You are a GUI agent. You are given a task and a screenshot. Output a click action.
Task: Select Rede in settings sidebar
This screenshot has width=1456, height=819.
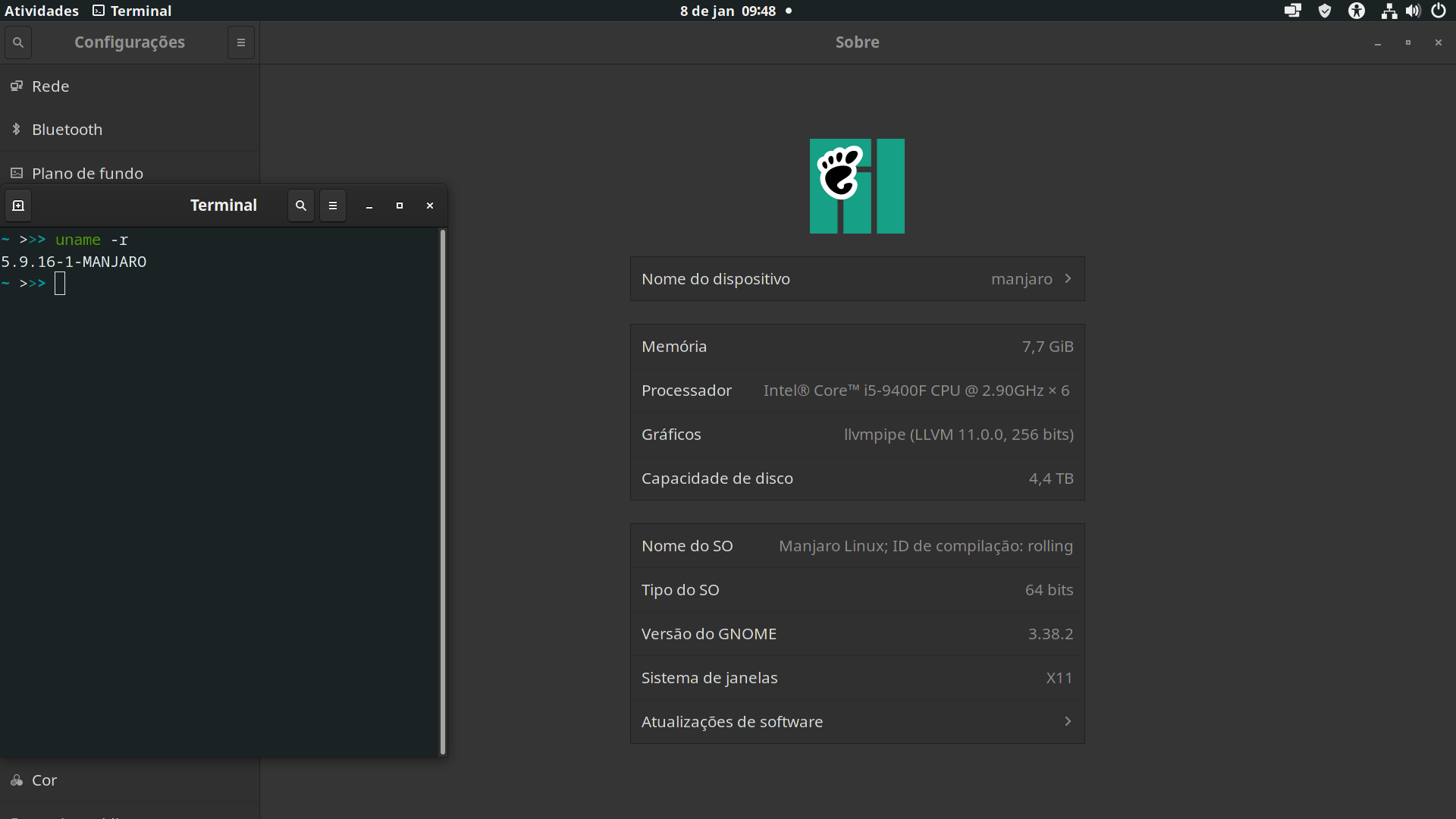pos(130,86)
